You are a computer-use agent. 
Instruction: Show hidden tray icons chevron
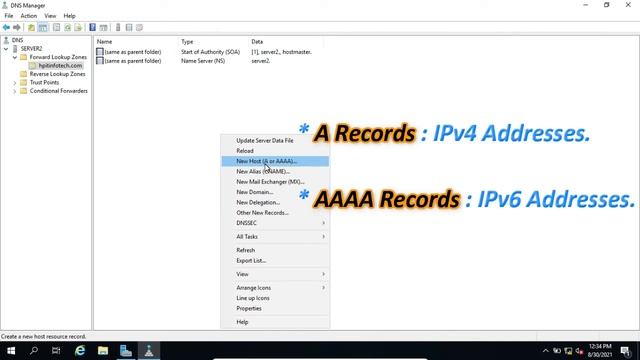click(x=545, y=351)
